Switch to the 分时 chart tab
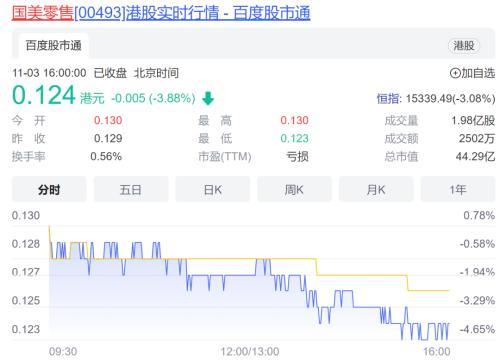The height and width of the screenshot is (360, 500). tap(49, 190)
